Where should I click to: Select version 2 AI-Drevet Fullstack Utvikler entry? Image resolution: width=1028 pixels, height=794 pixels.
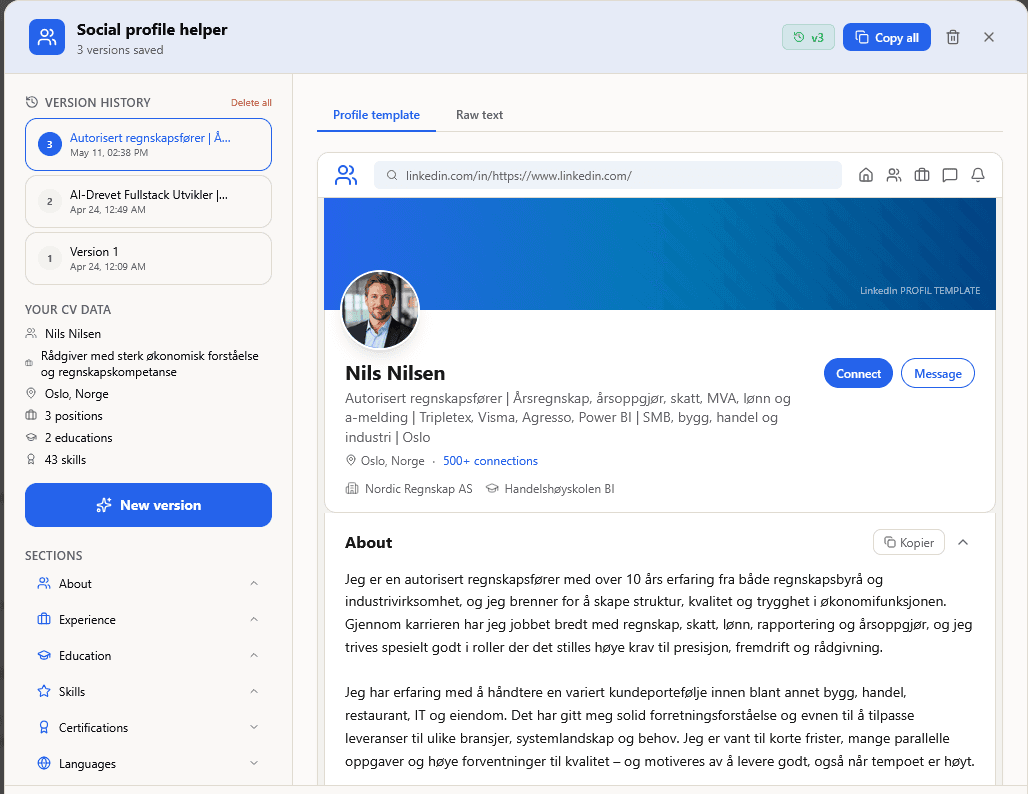click(x=148, y=201)
